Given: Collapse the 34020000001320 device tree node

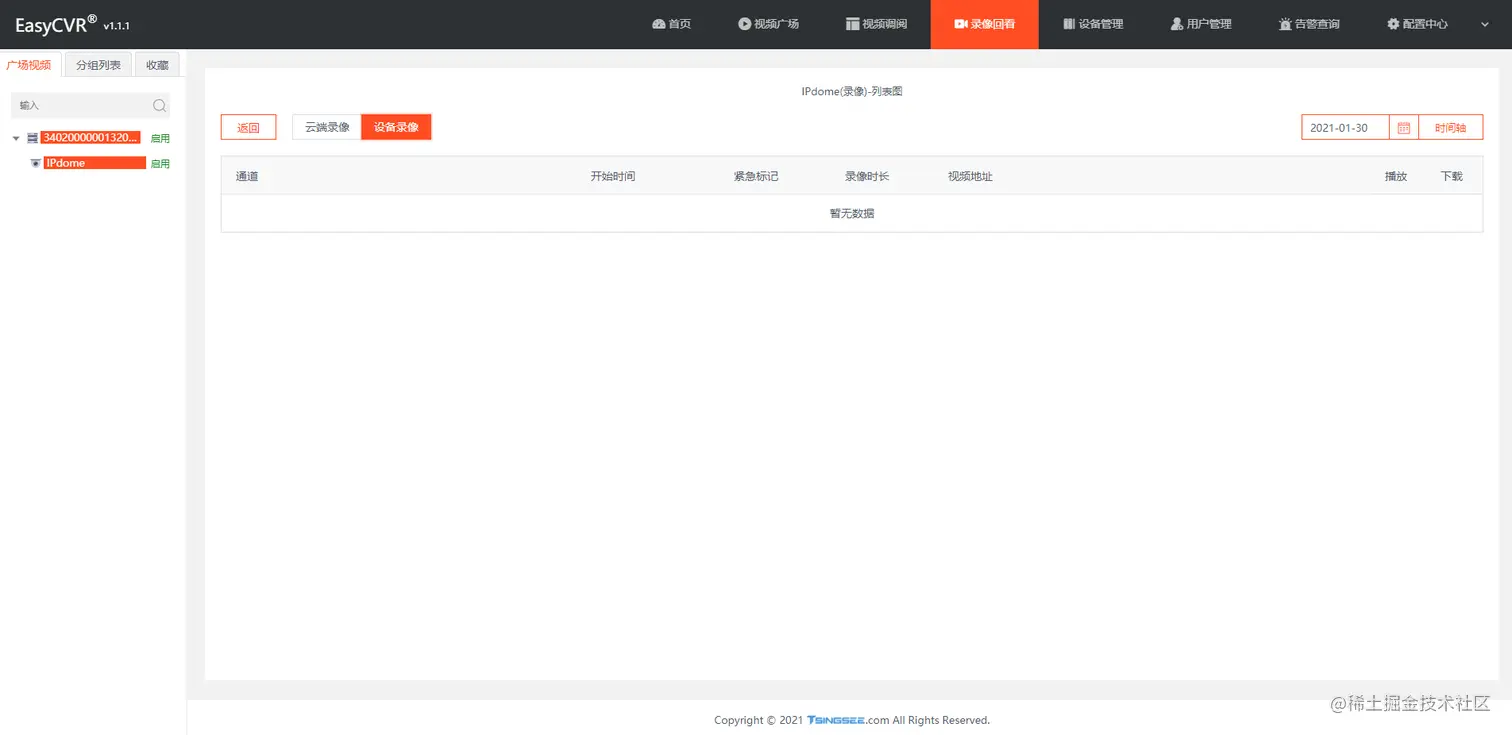Looking at the screenshot, I should coord(16,138).
